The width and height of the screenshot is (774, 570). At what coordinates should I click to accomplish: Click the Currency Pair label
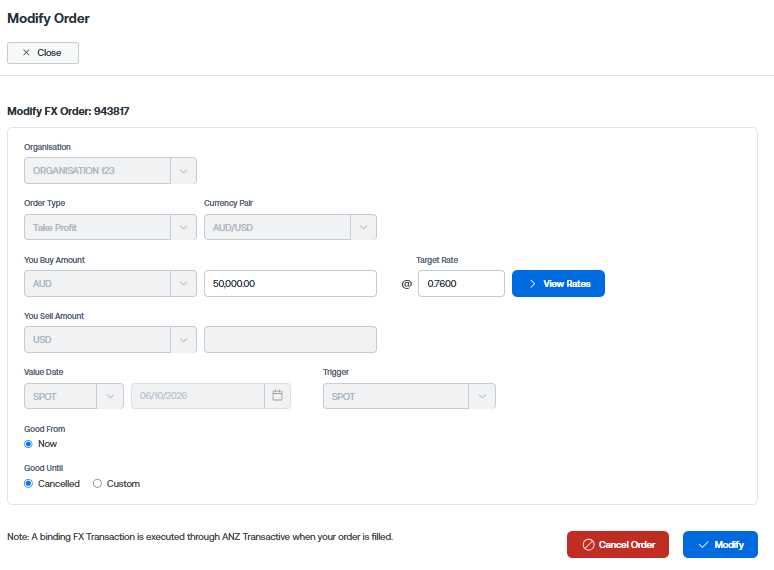[x=229, y=203]
